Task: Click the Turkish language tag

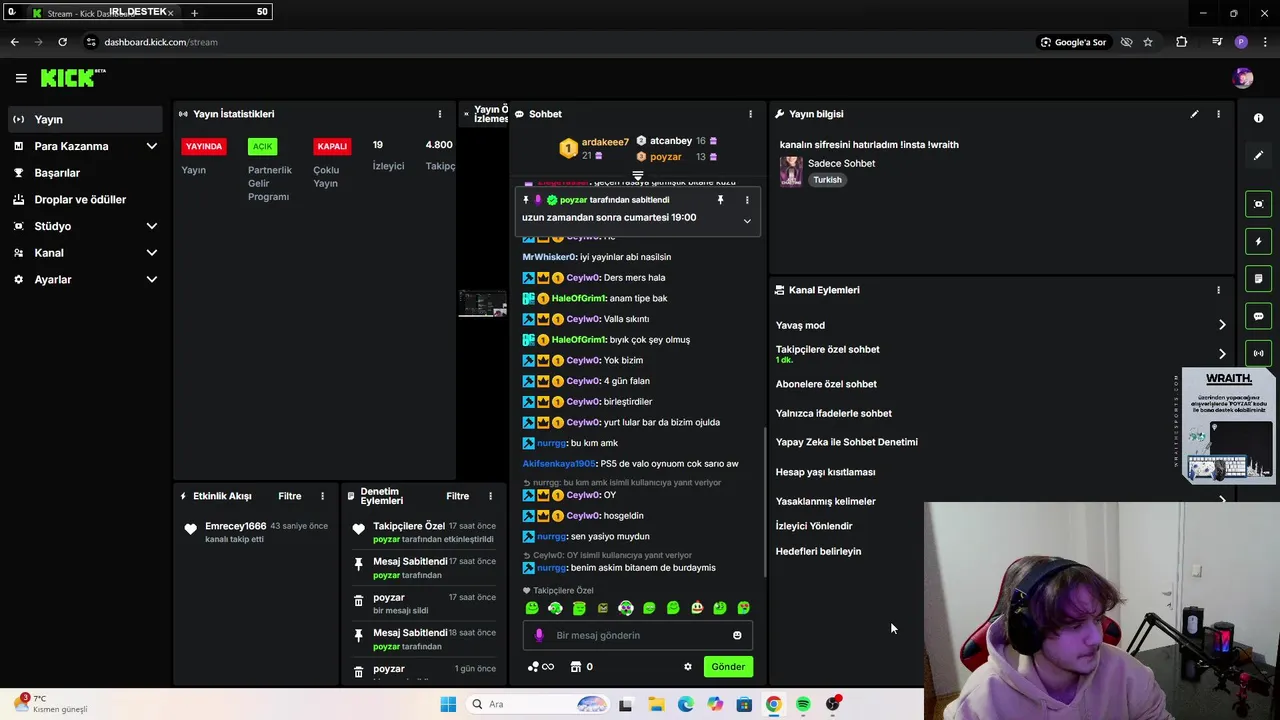Action: [827, 180]
